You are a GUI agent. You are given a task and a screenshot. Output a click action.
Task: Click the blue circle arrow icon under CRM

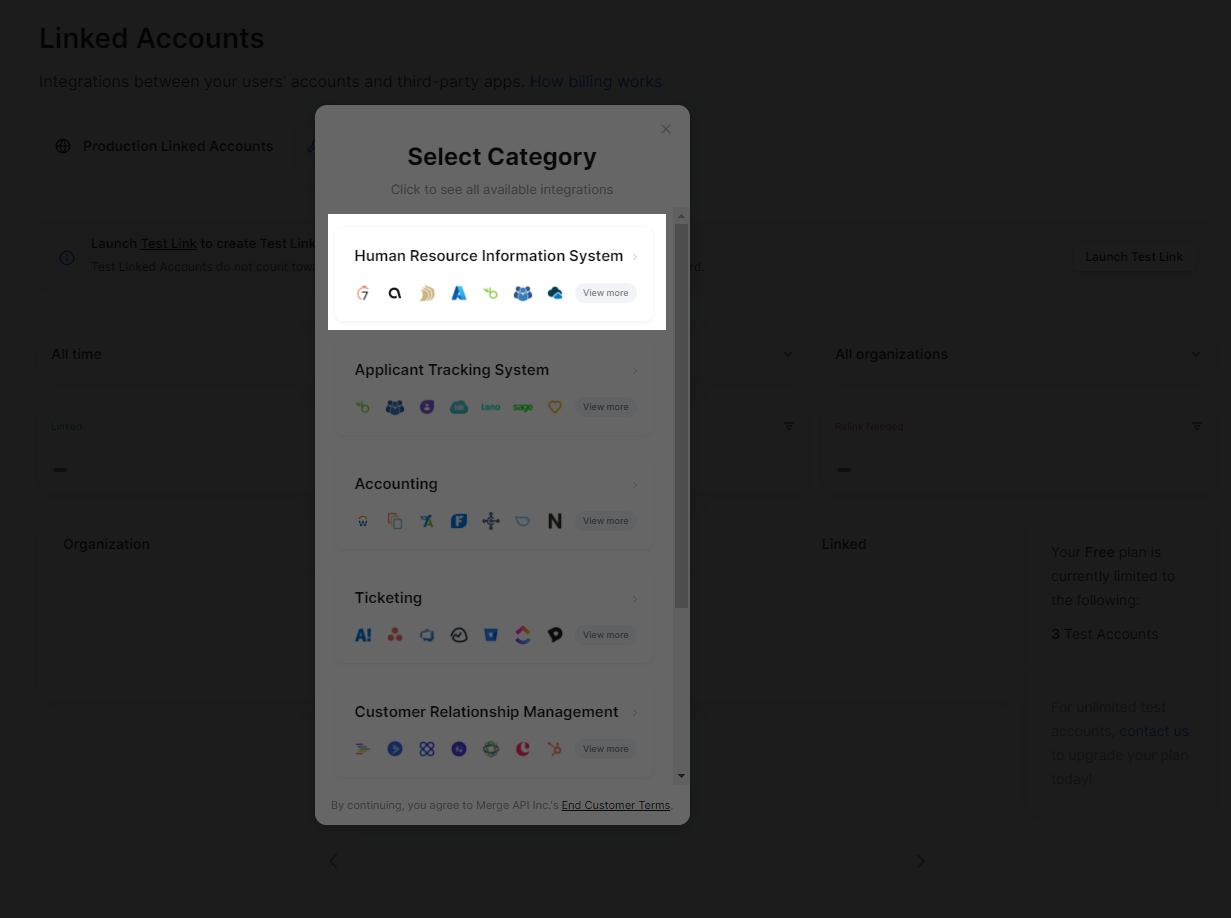pyautogui.click(x=395, y=749)
